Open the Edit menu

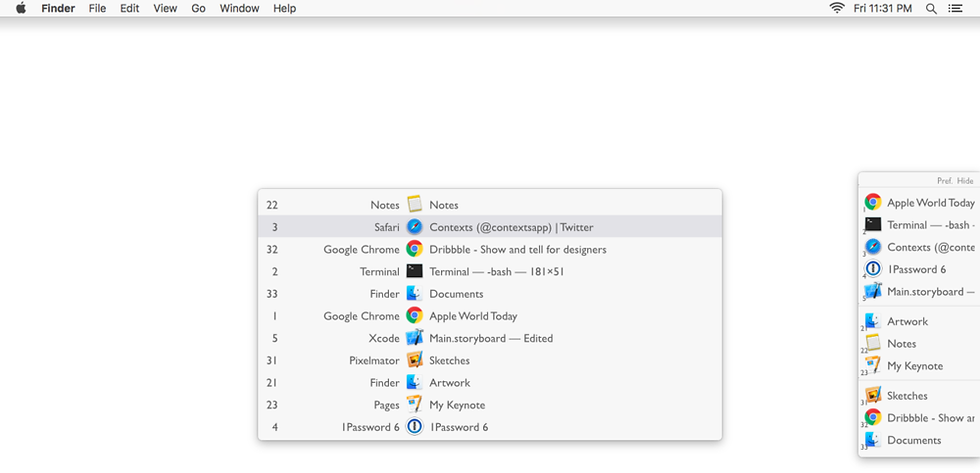tap(129, 8)
